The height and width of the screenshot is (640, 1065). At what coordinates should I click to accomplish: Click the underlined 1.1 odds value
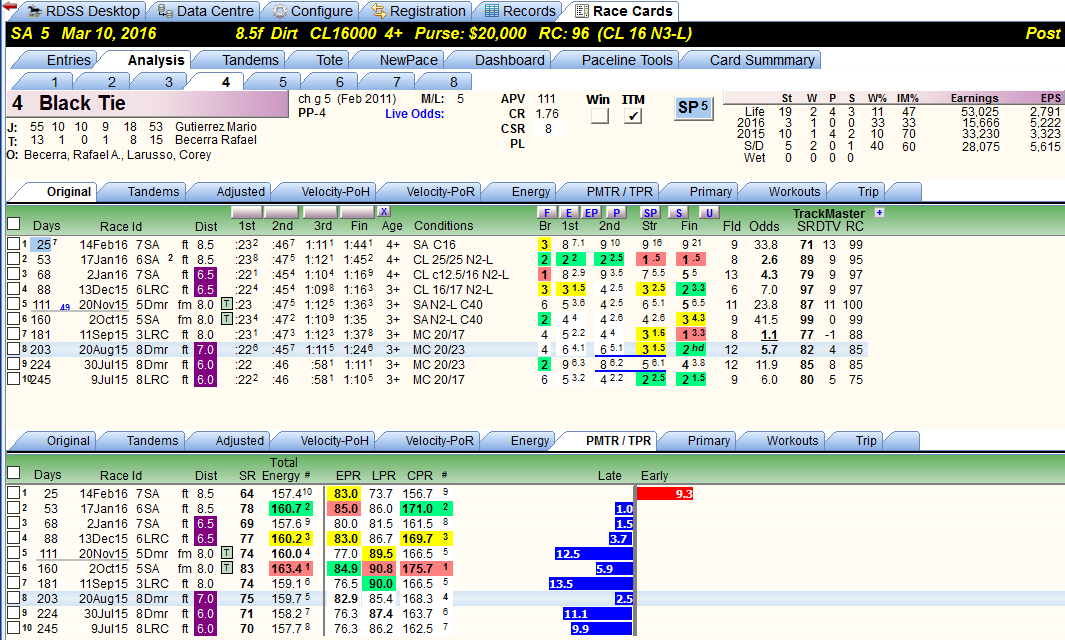point(769,334)
